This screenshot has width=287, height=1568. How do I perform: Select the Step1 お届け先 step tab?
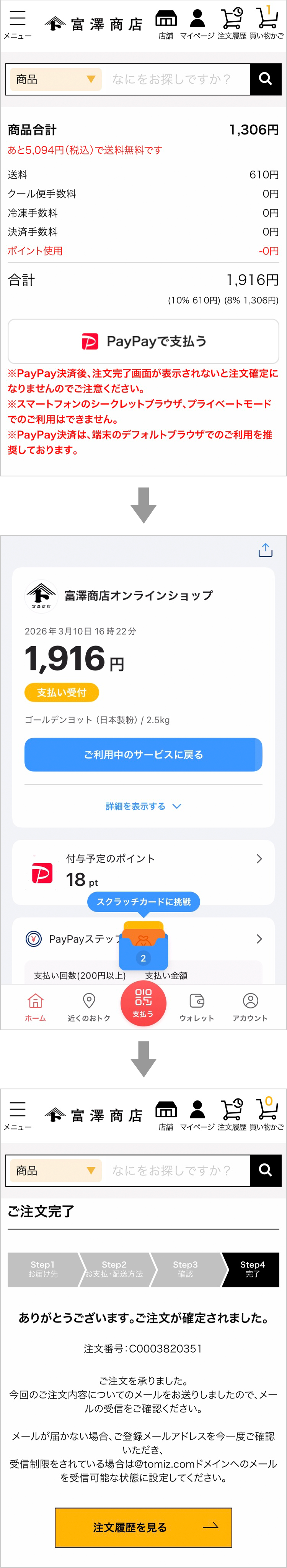[x=42, y=1269]
